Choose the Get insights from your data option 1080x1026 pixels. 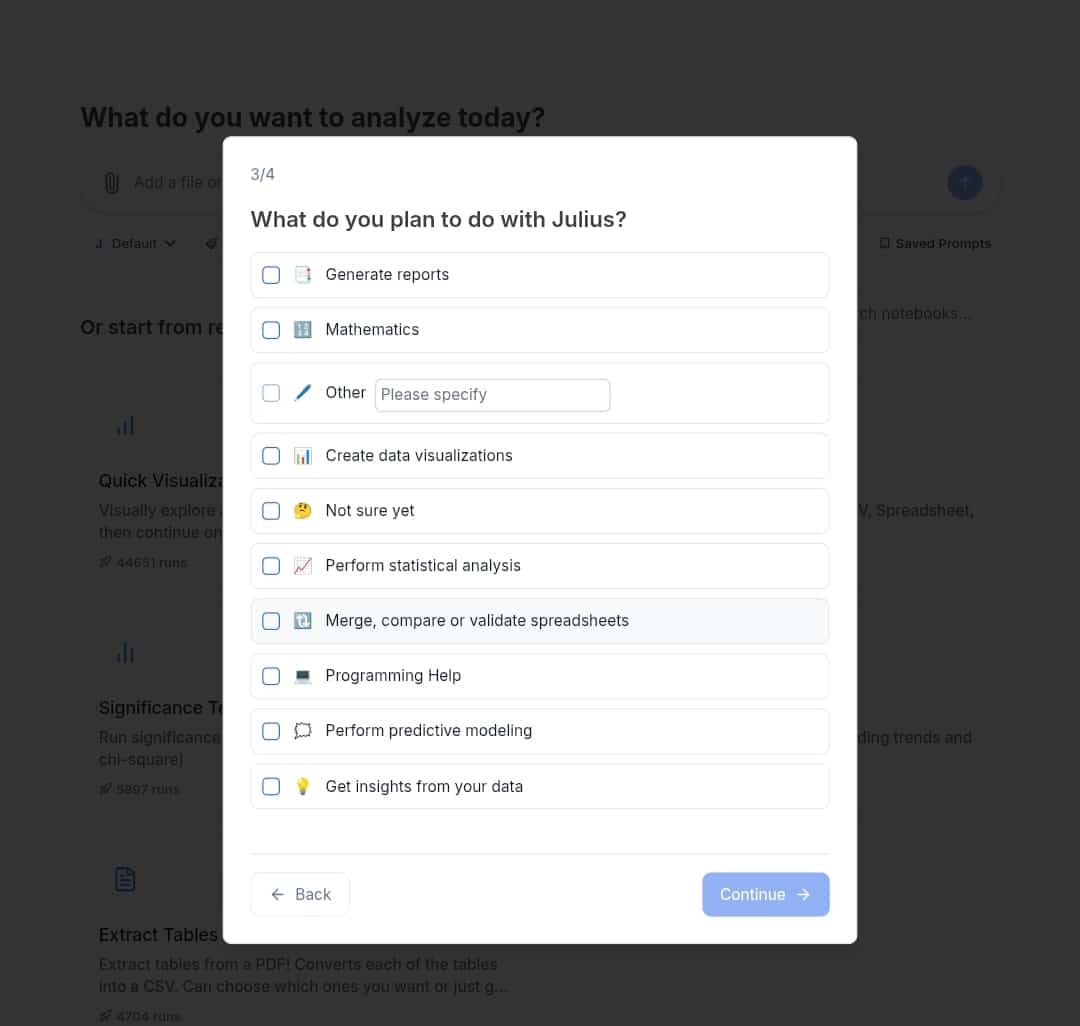coord(539,786)
